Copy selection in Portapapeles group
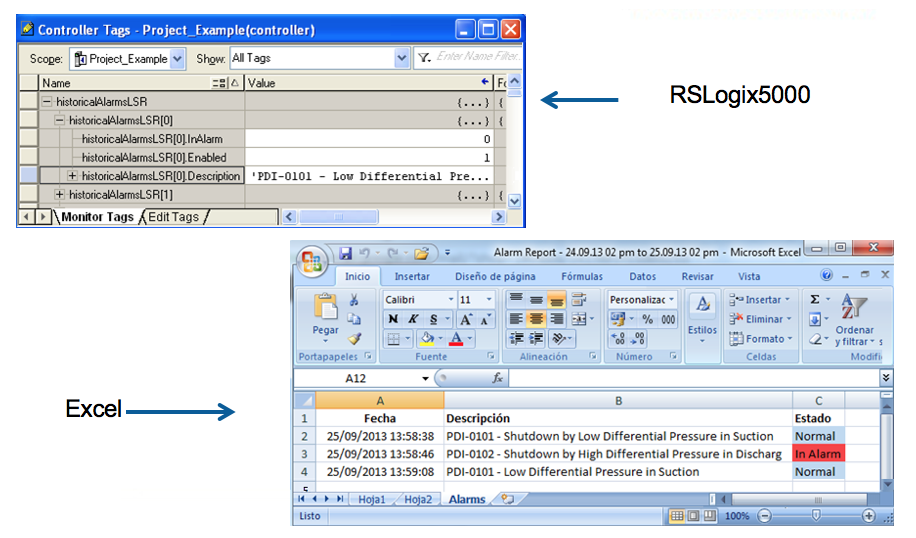The height and width of the screenshot is (538, 916). (354, 319)
